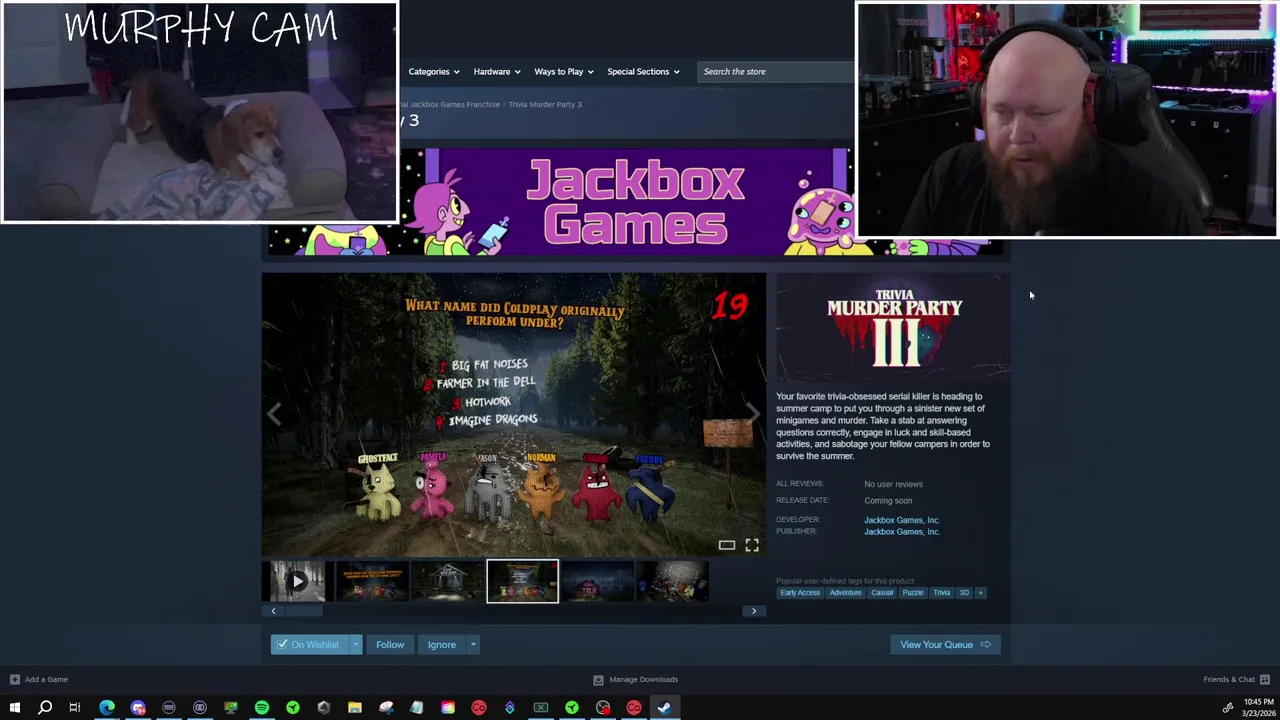Open developer Jackbox Games, Inc. link

click(x=901, y=520)
